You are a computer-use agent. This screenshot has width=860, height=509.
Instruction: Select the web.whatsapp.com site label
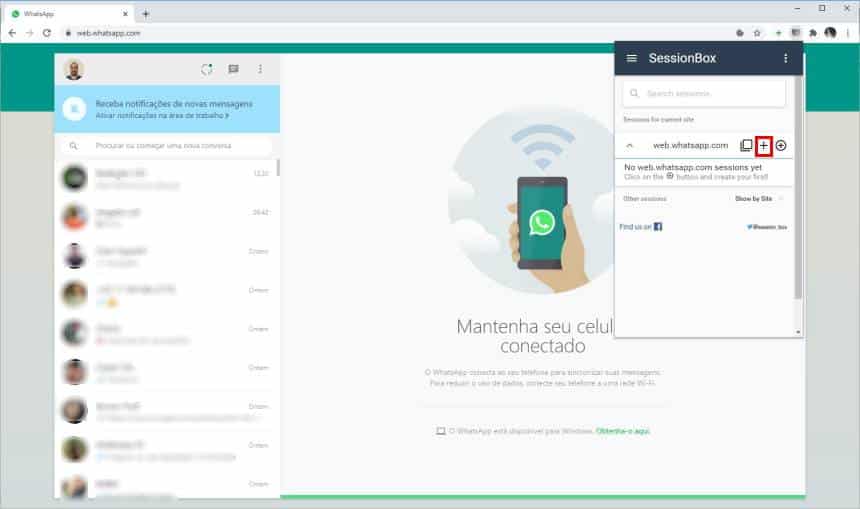point(691,145)
